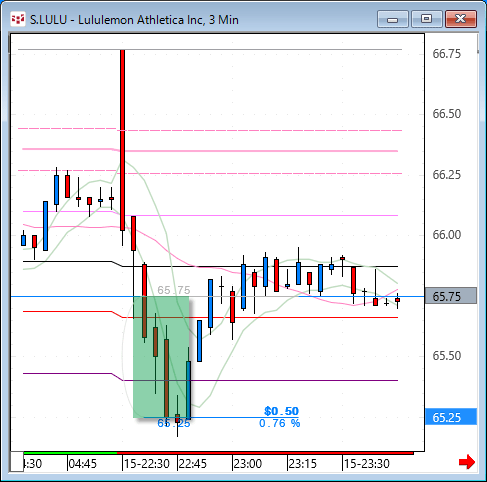Click the 15-22:30 time axis label
Image resolution: width=487 pixels, height=482 pixels.
point(146,464)
